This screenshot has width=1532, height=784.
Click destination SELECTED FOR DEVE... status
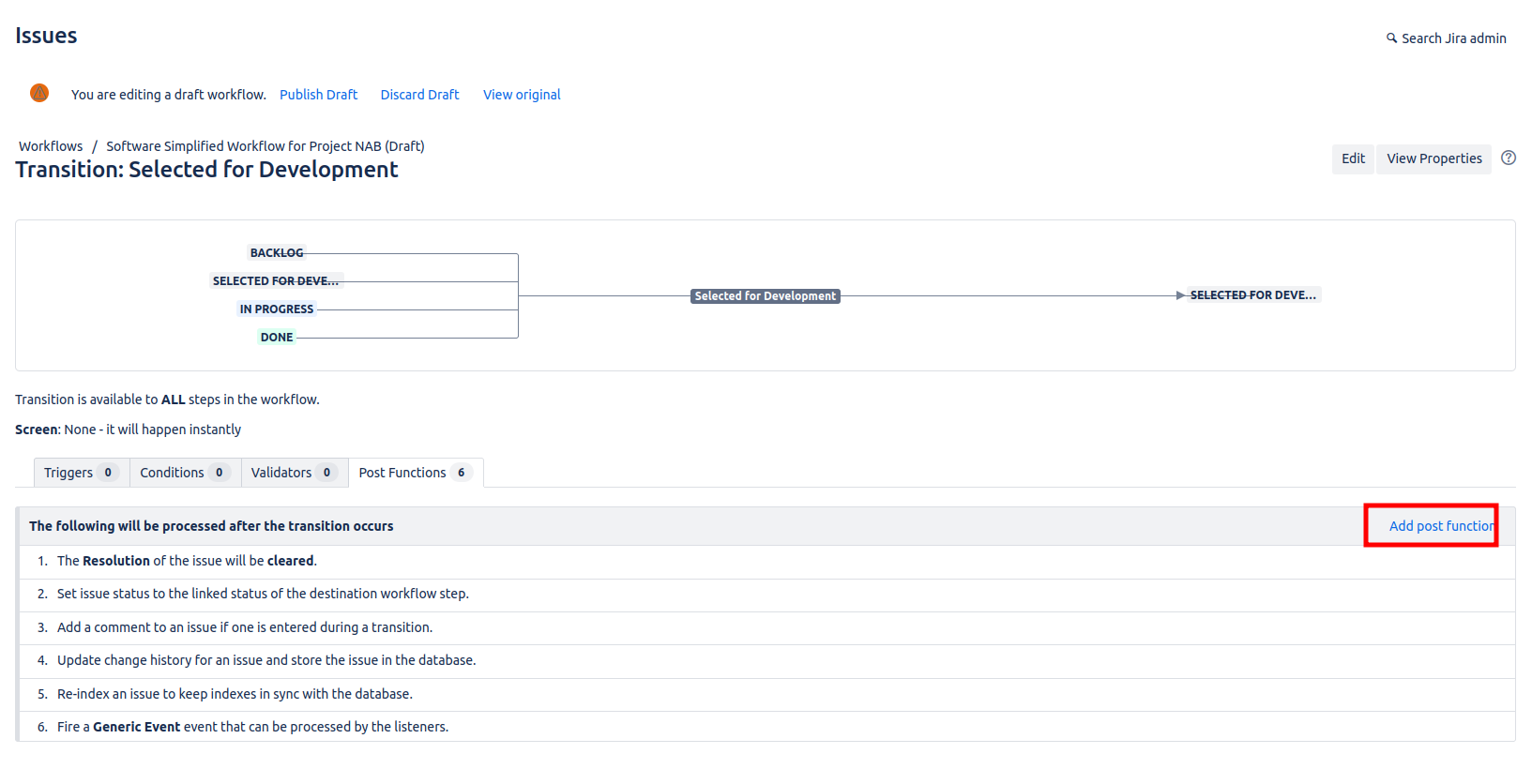1253,295
